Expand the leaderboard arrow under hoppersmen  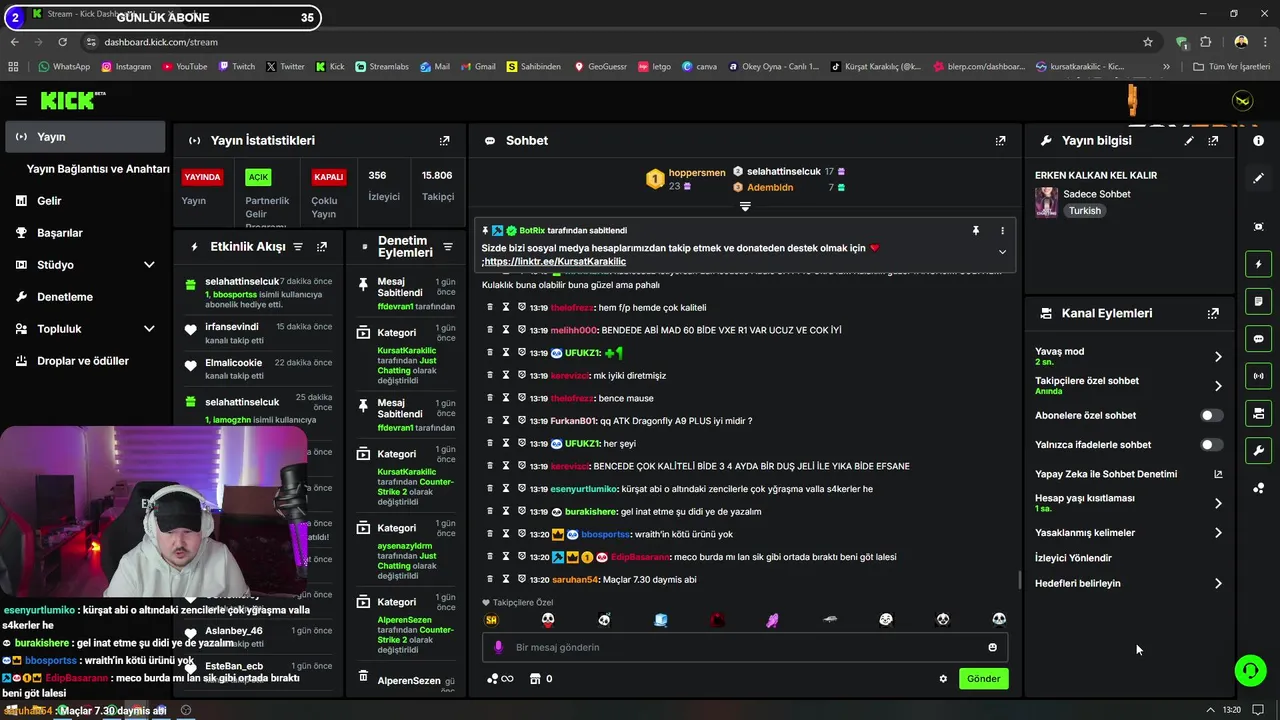pyautogui.click(x=745, y=206)
